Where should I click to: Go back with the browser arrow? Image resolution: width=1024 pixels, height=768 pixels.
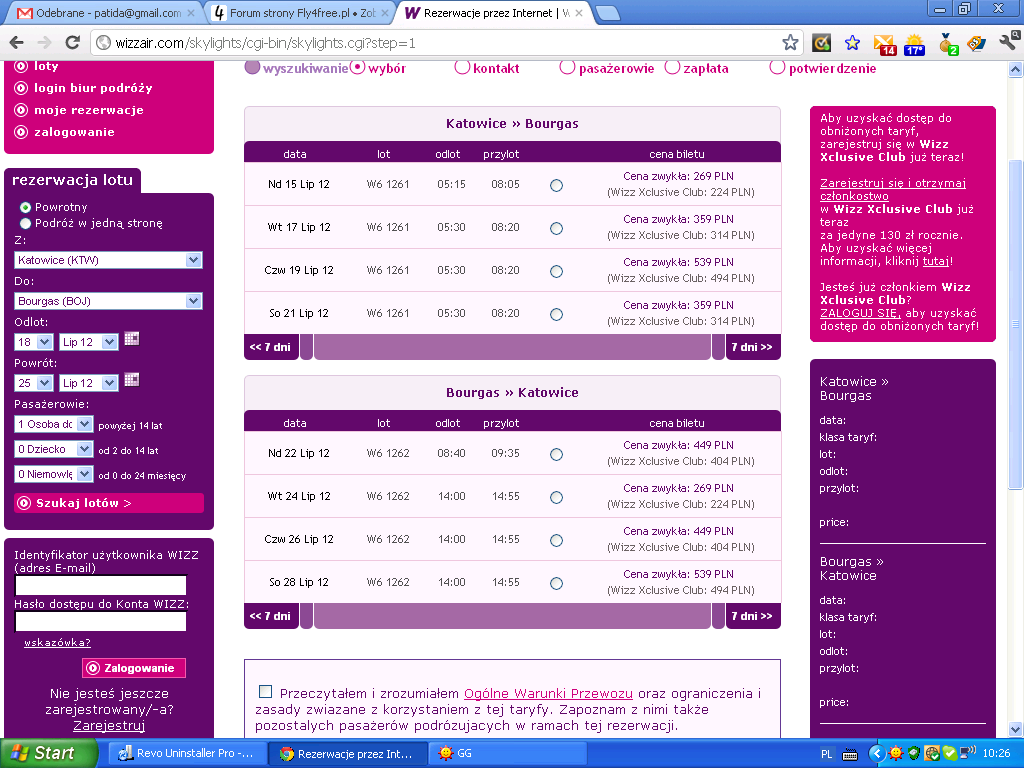tap(17, 43)
